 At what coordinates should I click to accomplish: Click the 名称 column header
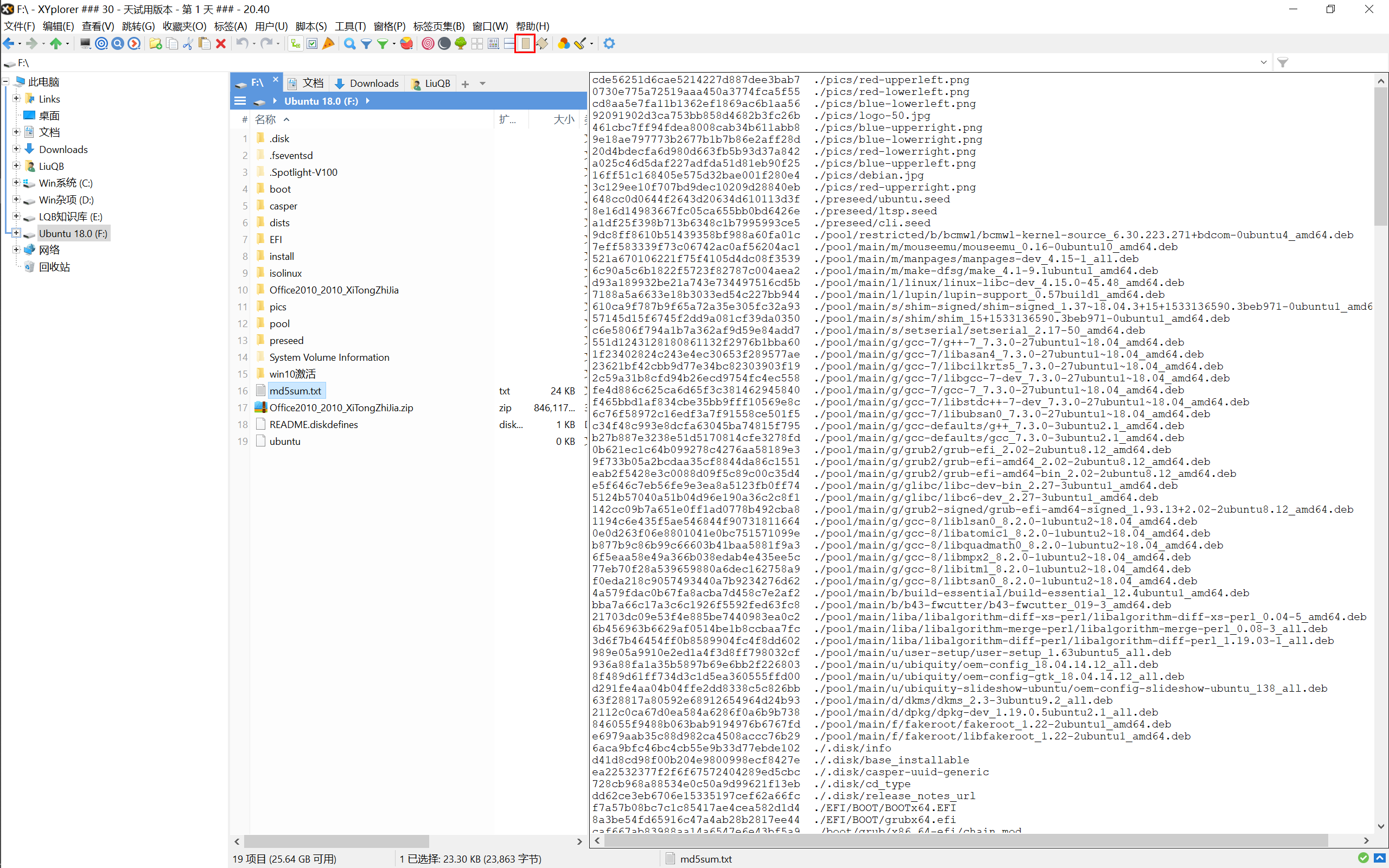coord(266,119)
